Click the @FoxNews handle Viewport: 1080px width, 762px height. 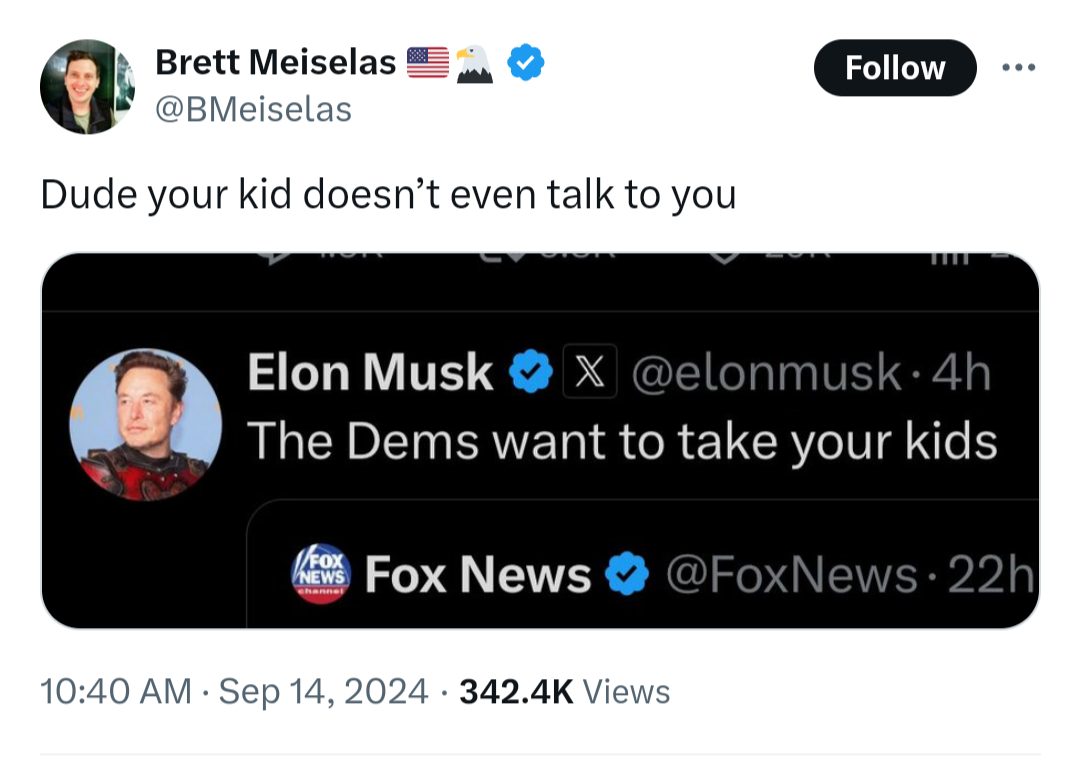[791, 575]
